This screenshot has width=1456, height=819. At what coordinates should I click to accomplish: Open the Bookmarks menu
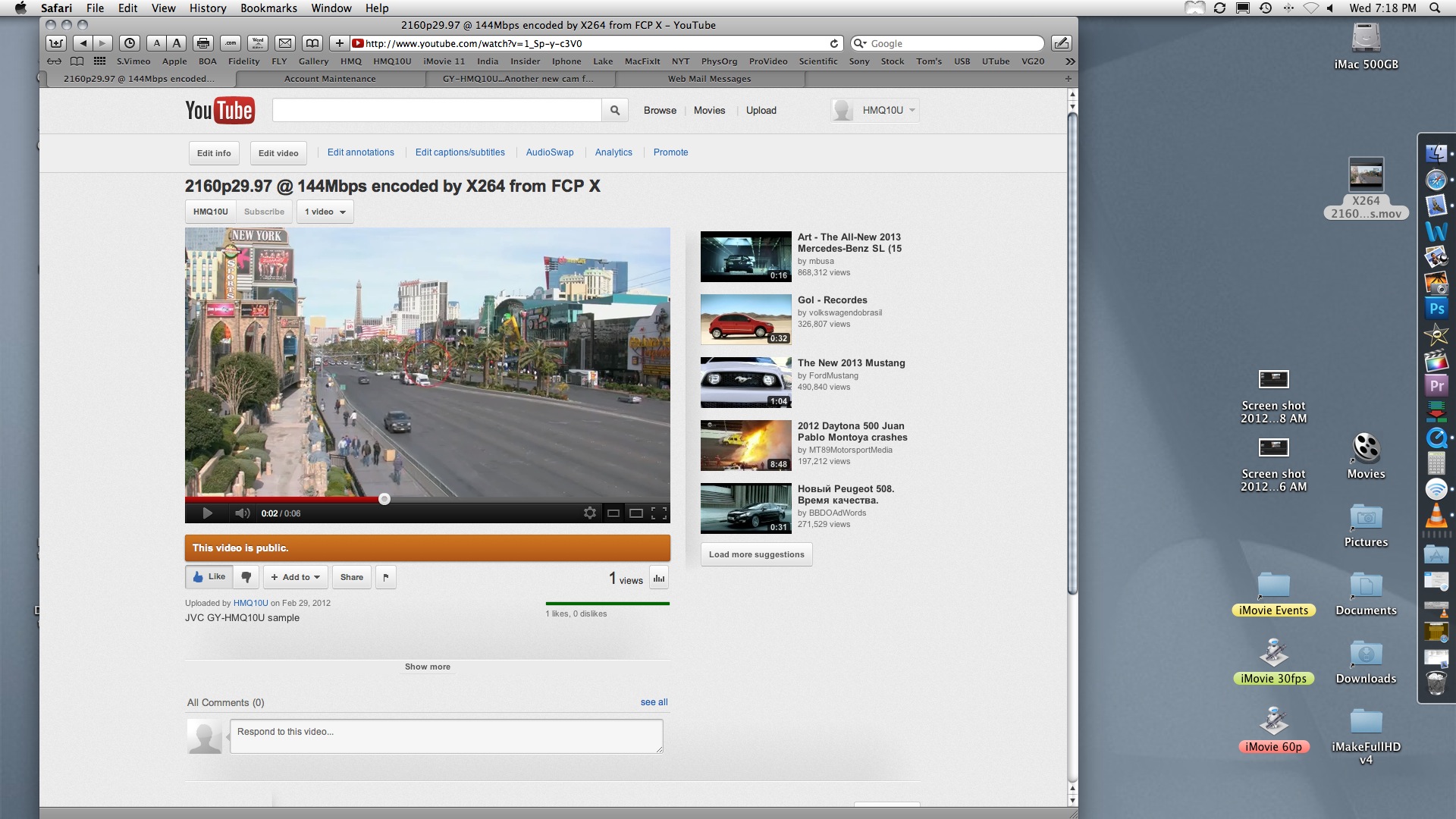point(268,8)
